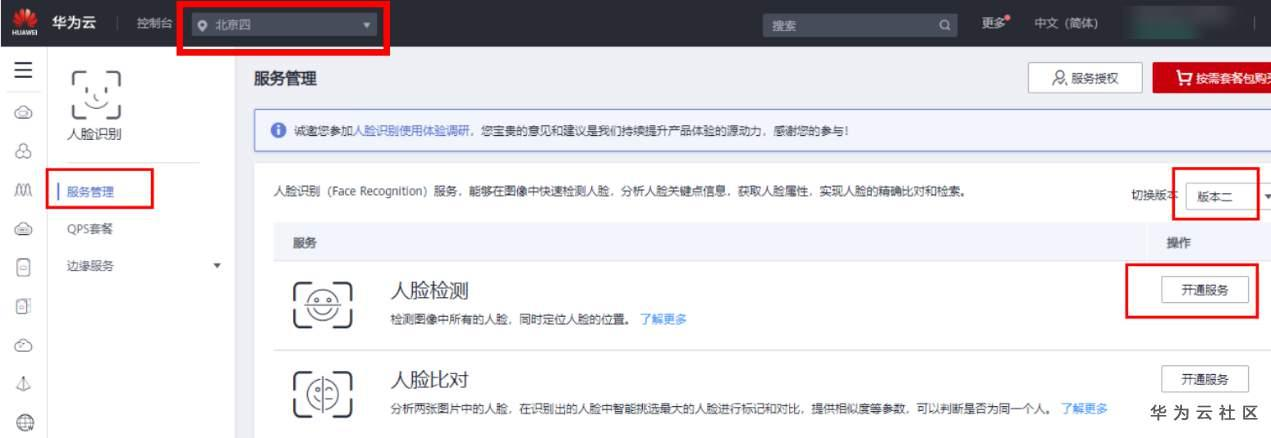Open region dropdown 北京四

(x=283, y=24)
